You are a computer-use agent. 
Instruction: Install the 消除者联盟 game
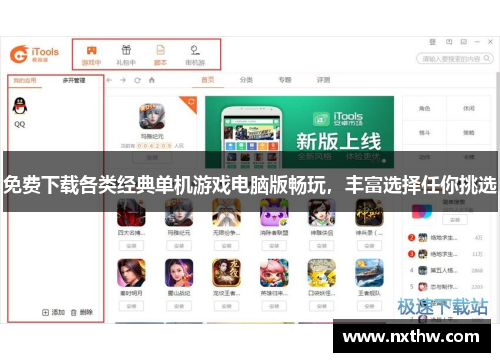[274, 246]
